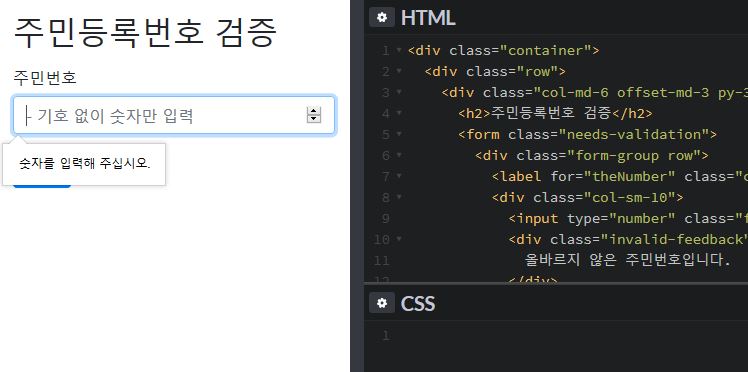Click the CSS panel title

point(418,303)
